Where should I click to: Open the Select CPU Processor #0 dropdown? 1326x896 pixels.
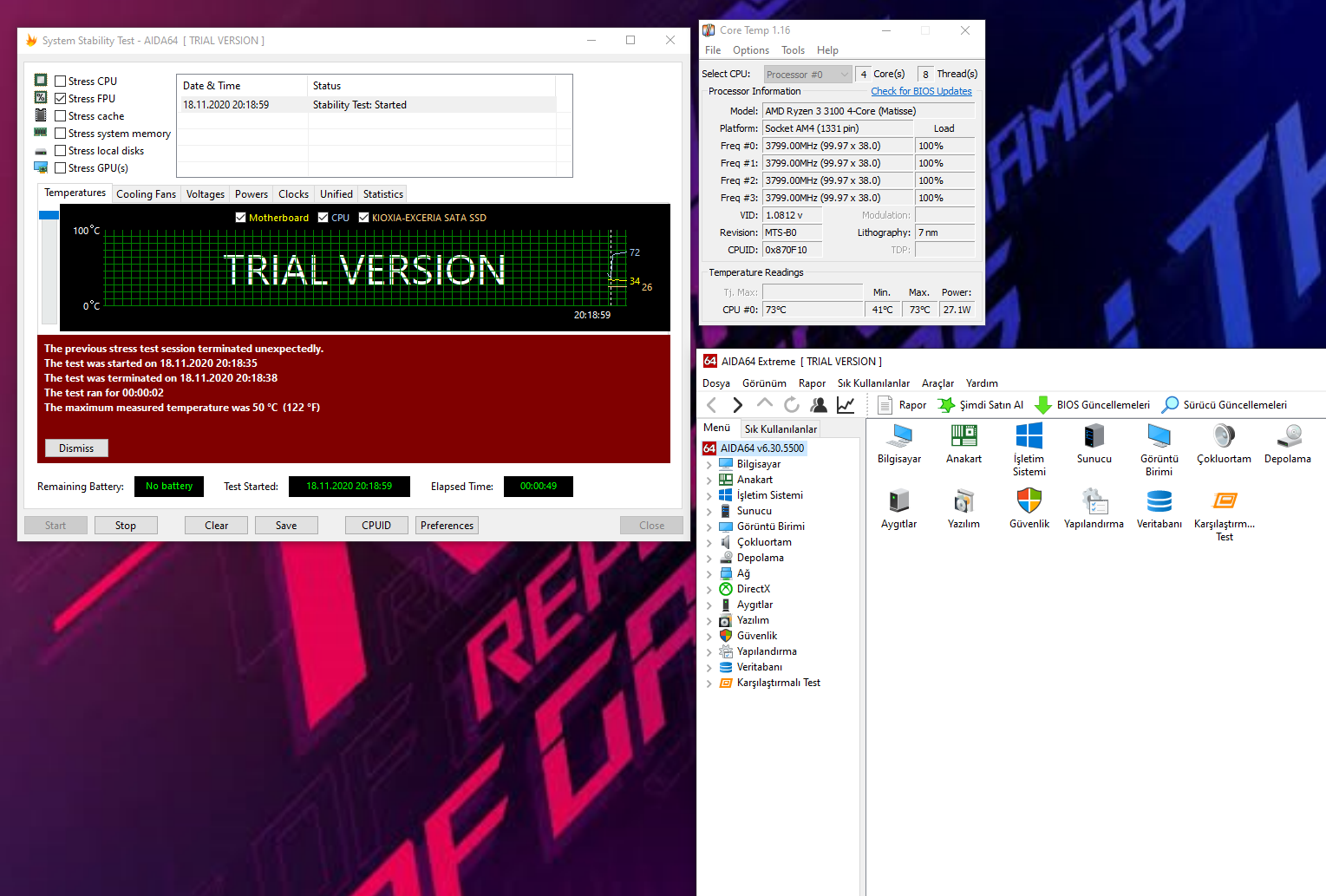coord(807,75)
